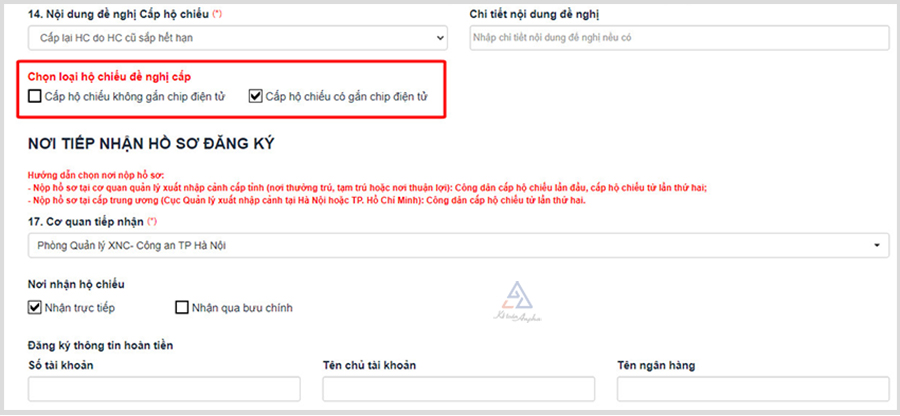Enable the "Nhận qua bưu chính" option
The height and width of the screenshot is (416, 900).
tap(182, 307)
